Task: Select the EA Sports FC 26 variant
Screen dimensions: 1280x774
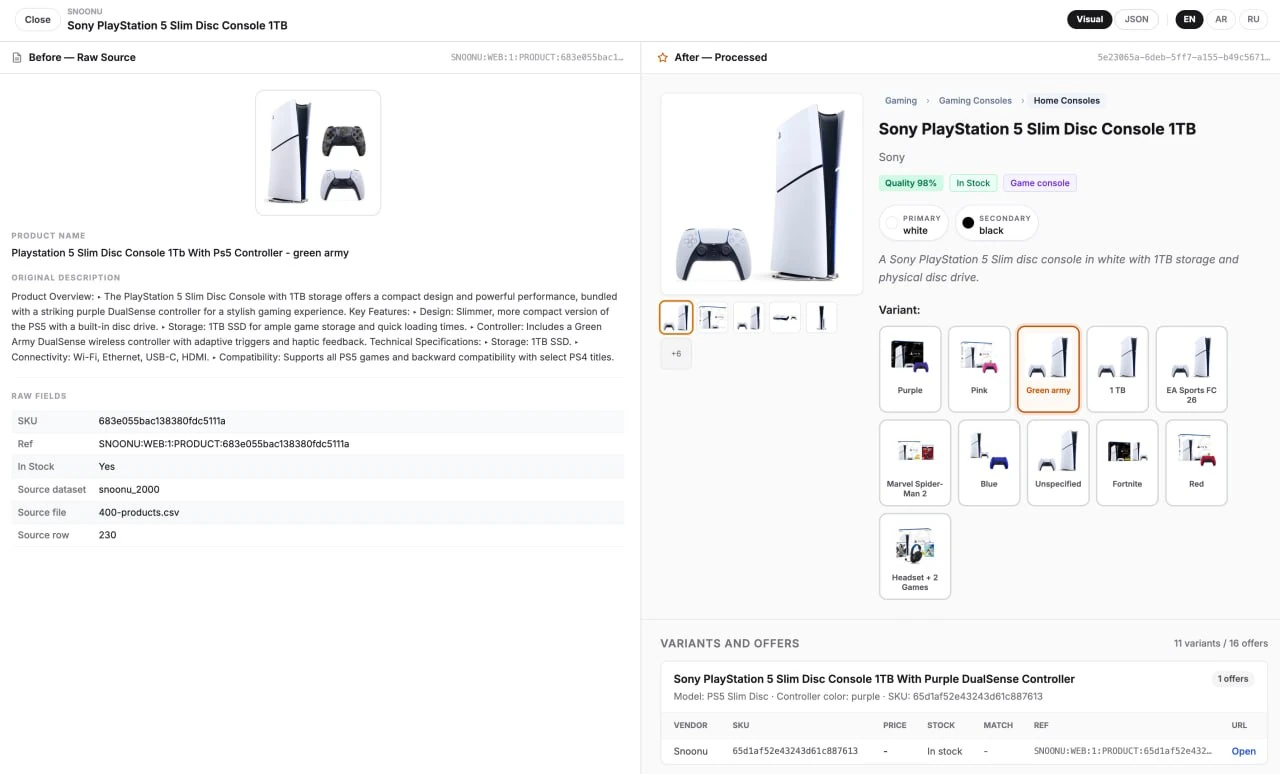Action: pos(1191,369)
